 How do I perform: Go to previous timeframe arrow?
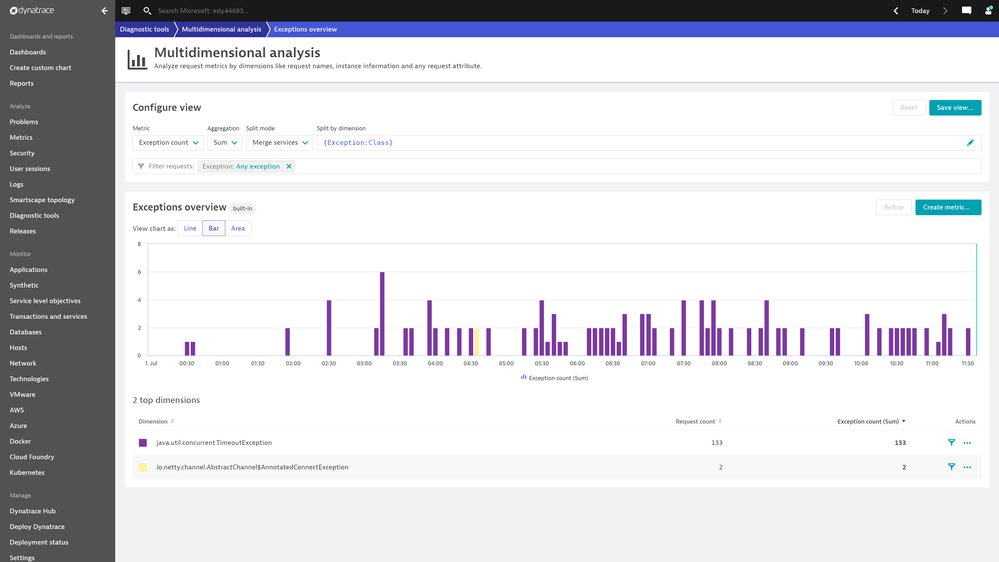896,11
